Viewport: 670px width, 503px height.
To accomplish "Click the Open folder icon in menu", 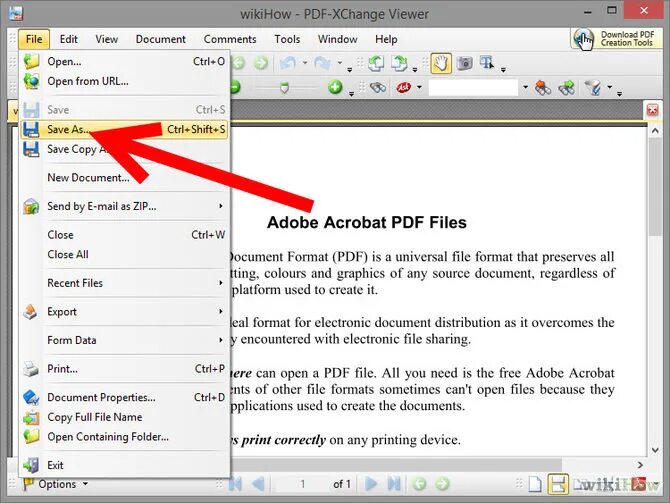I will coord(31,62).
